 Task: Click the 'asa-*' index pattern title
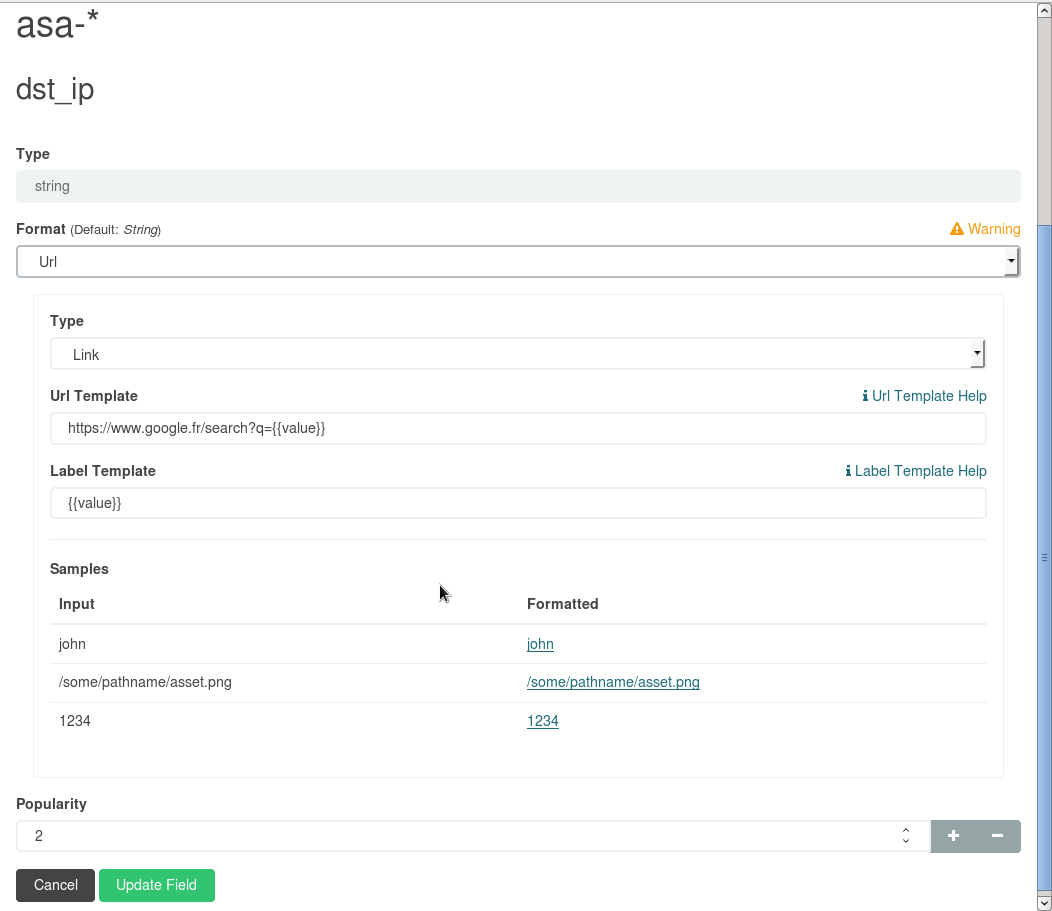pos(57,24)
